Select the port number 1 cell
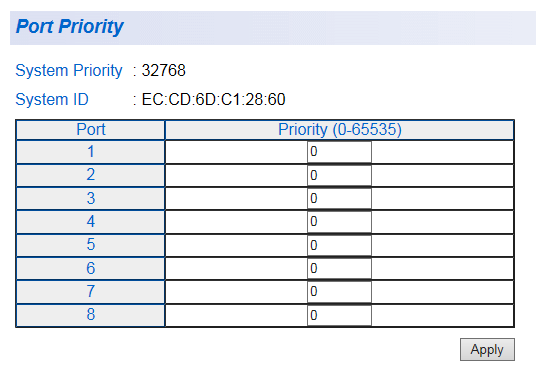 click(91, 152)
